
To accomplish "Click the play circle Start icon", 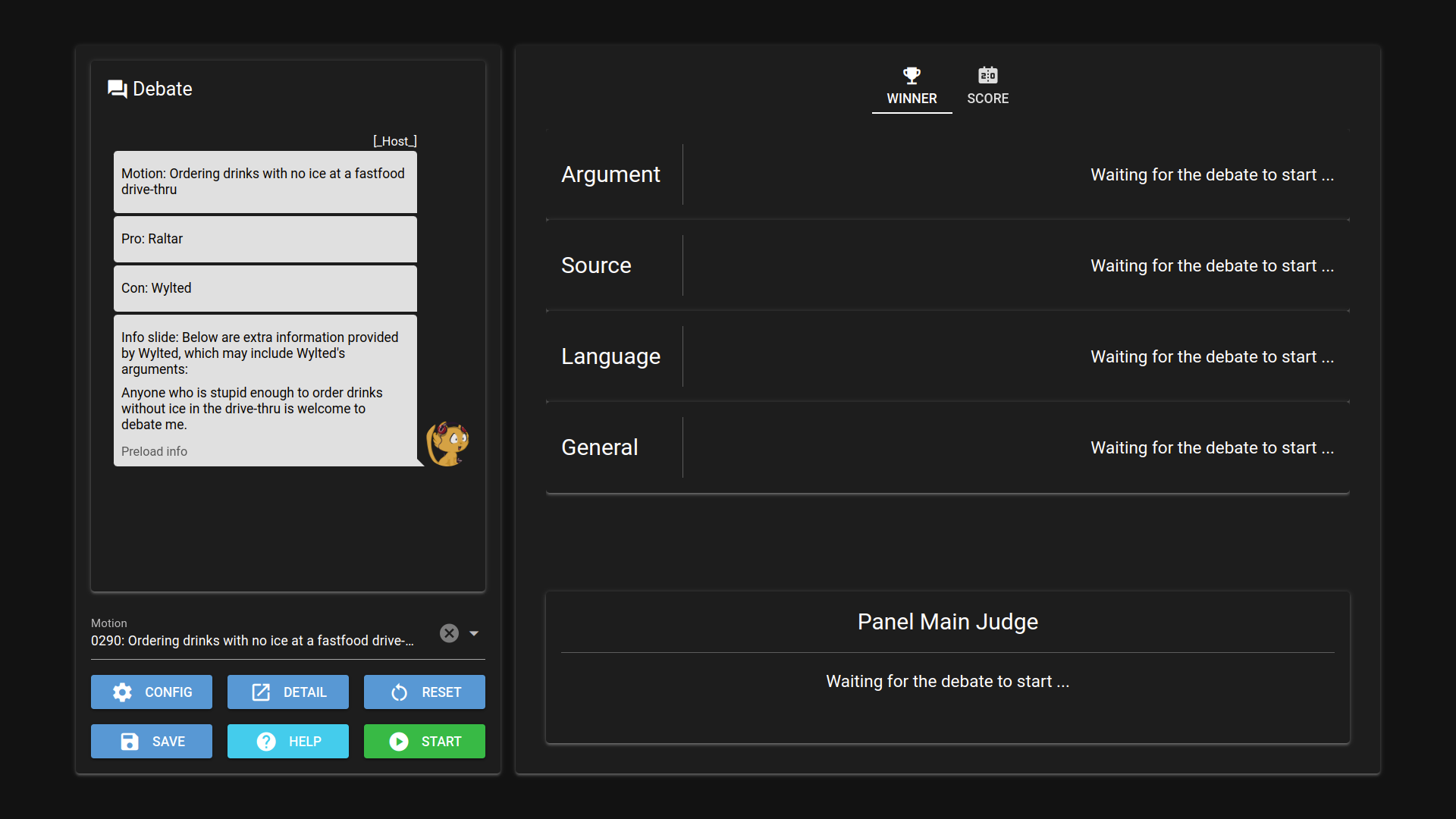I will tap(399, 742).
